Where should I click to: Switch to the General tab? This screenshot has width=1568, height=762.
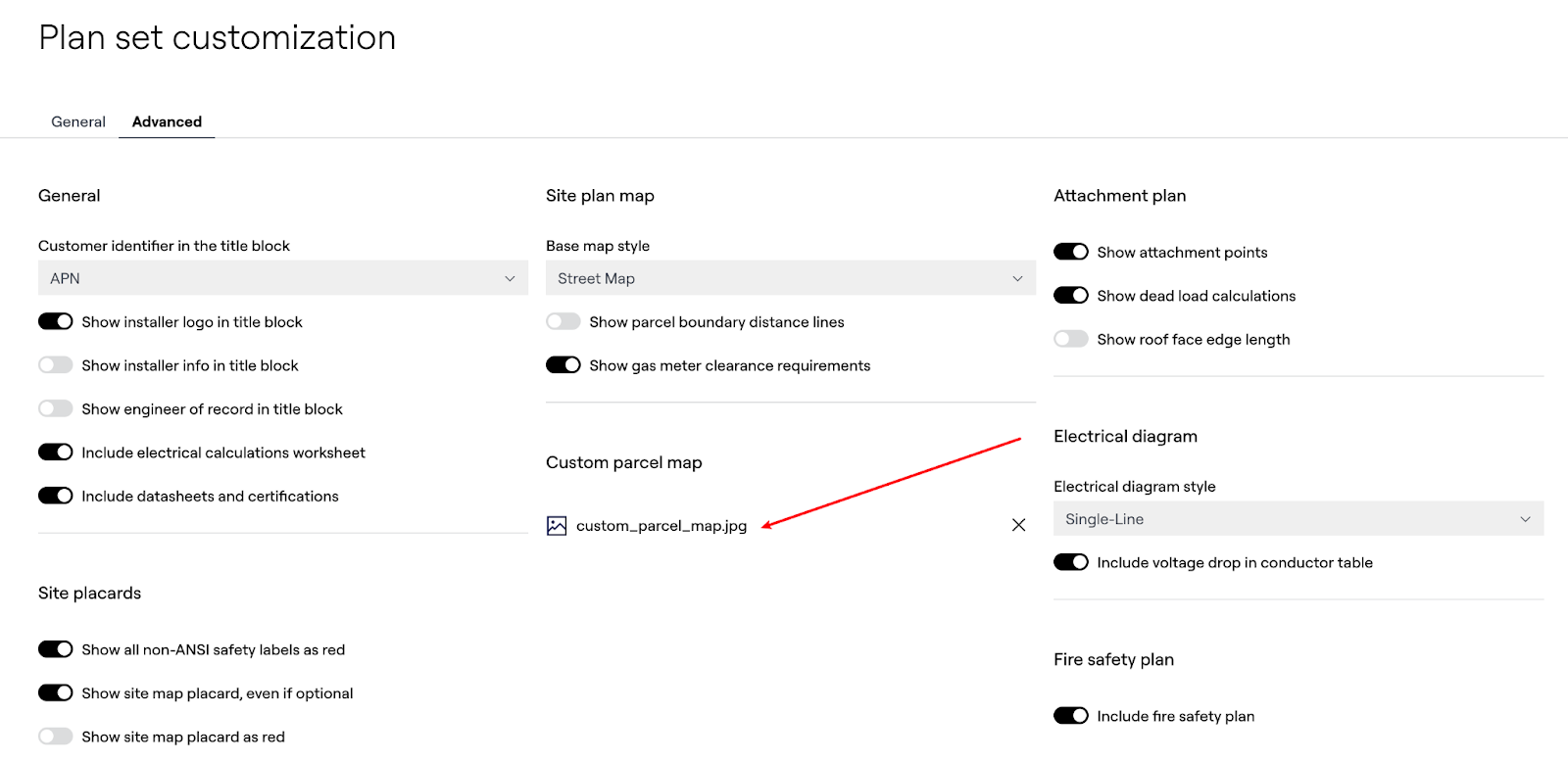click(78, 121)
